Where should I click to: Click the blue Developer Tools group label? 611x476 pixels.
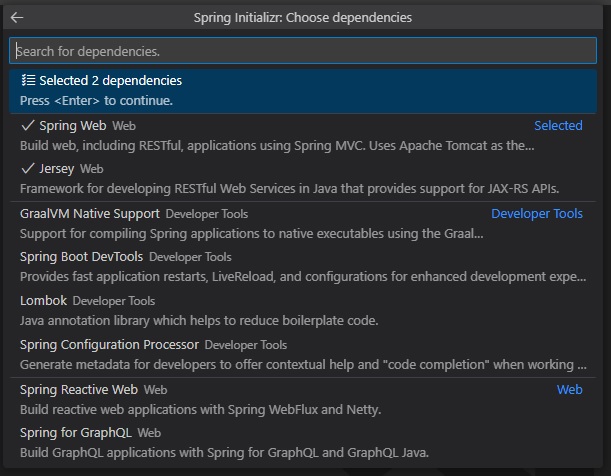[x=536, y=213]
